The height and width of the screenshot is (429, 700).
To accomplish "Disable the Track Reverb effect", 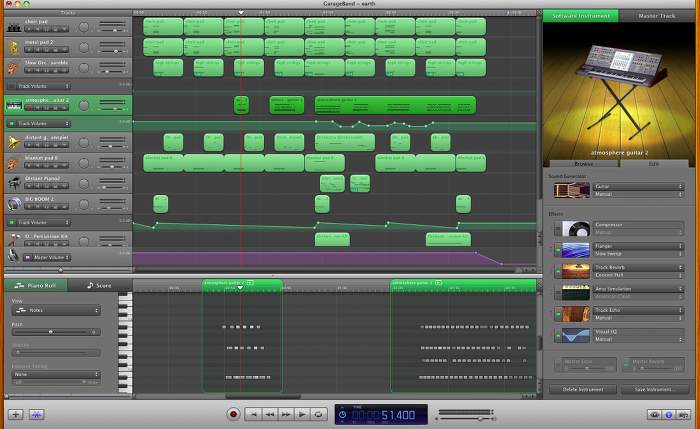I will [x=558, y=271].
